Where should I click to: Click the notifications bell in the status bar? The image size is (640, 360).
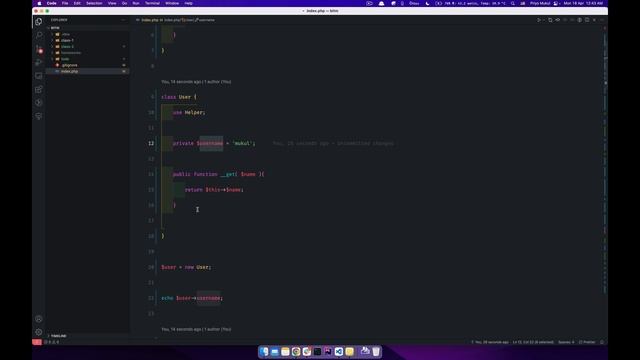pyautogui.click(x=602, y=342)
